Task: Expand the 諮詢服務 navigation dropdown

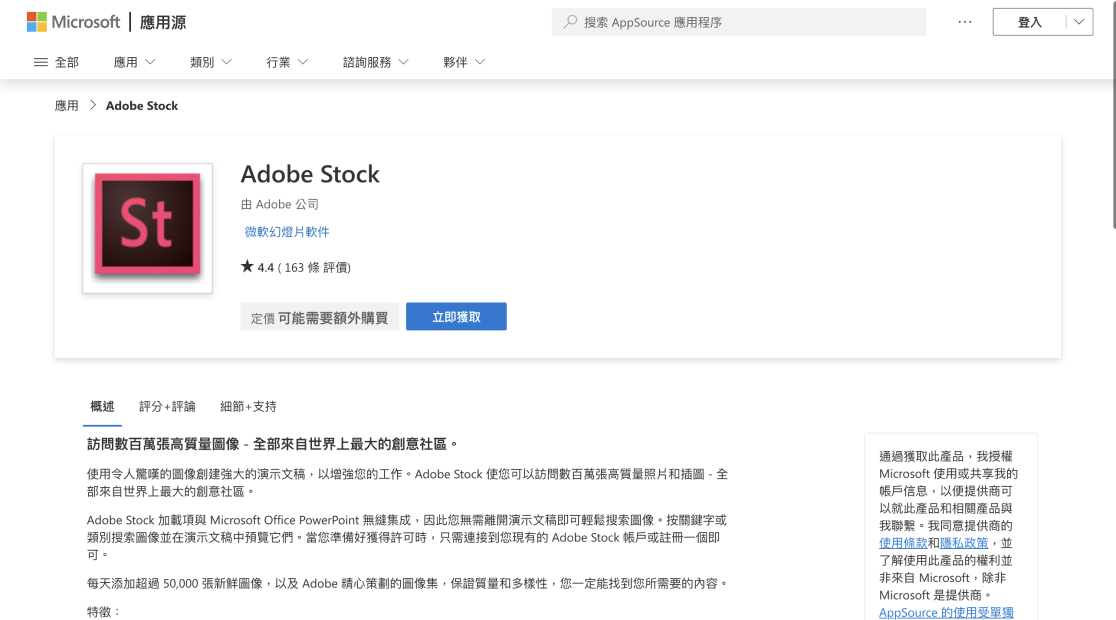Action: pyautogui.click(x=376, y=62)
